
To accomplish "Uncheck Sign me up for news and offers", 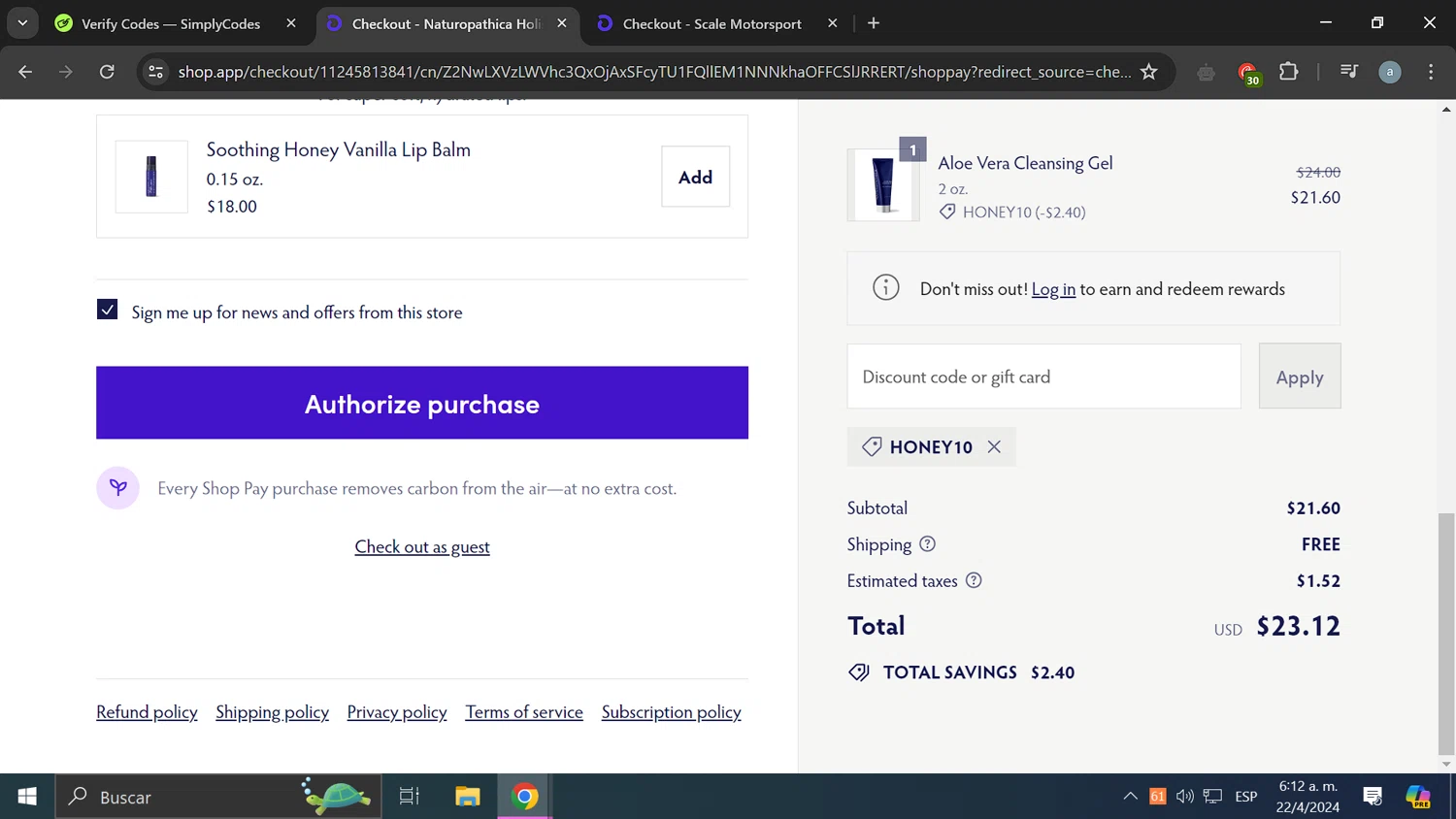I will [x=108, y=310].
